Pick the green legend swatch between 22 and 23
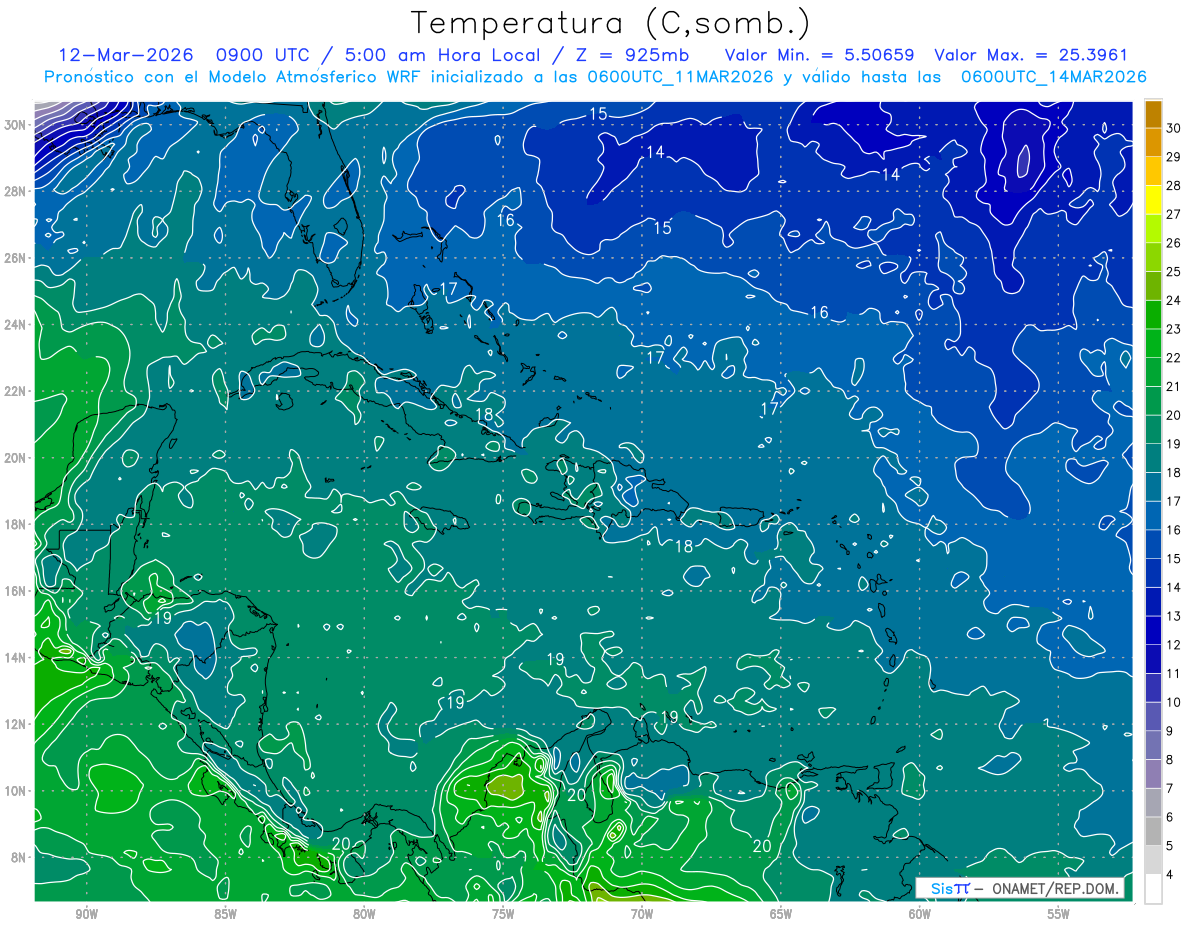 pos(1153,344)
